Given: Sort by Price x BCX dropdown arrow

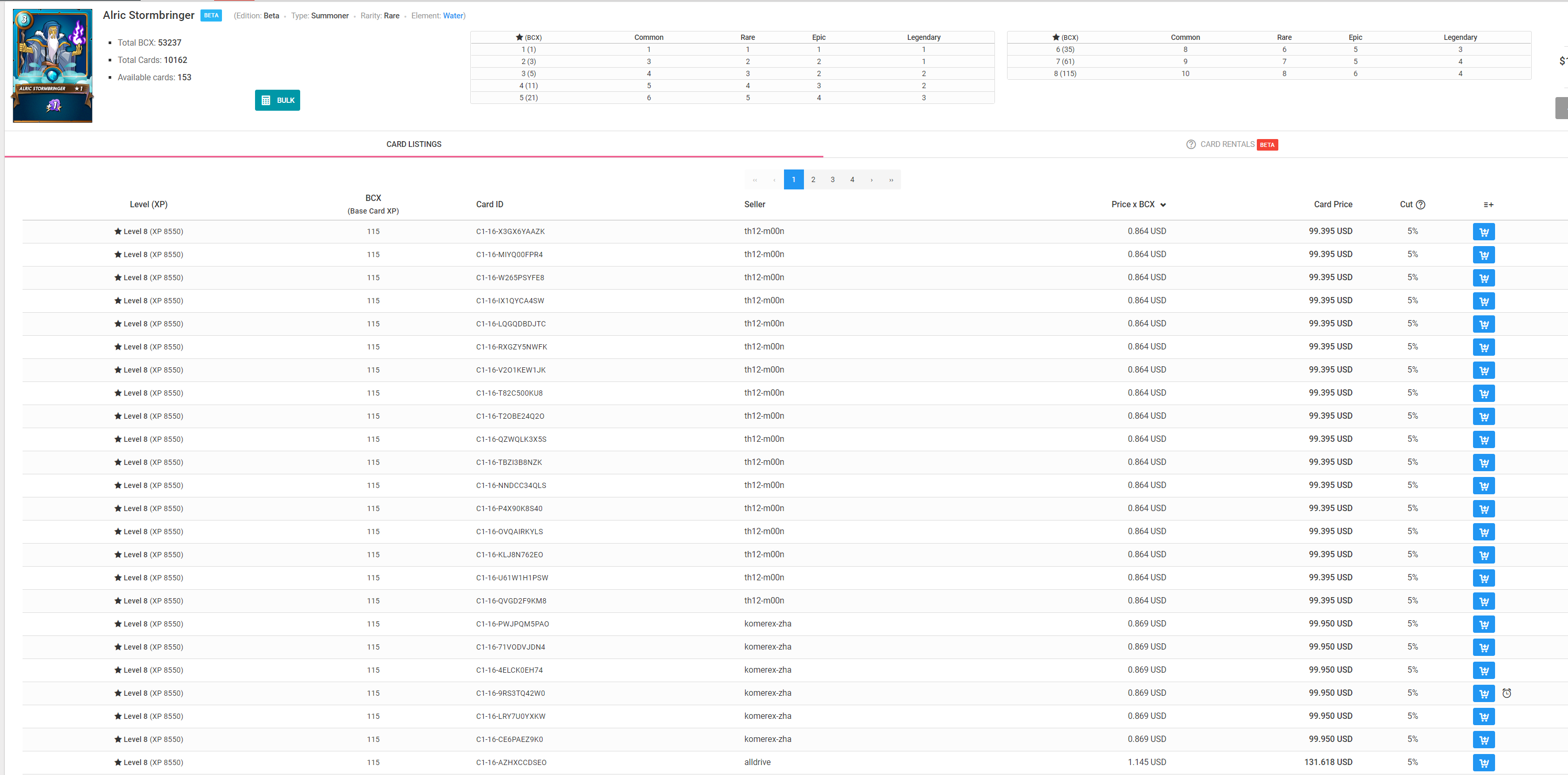Looking at the screenshot, I should [1162, 205].
